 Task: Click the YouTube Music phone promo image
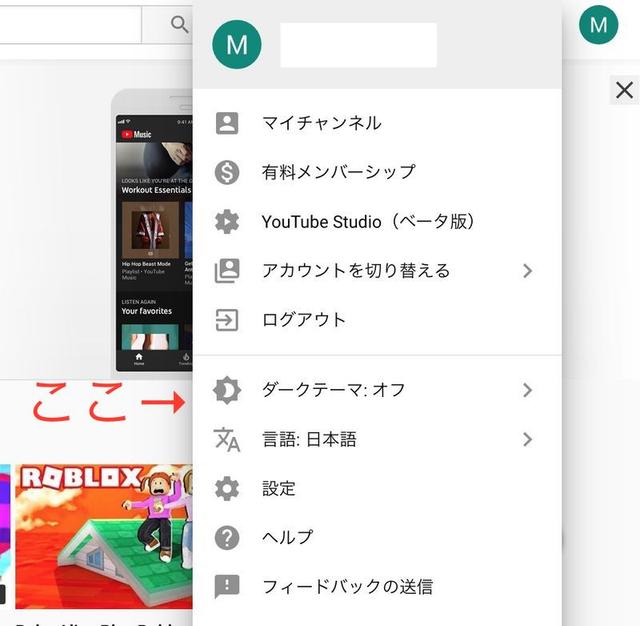[152, 231]
